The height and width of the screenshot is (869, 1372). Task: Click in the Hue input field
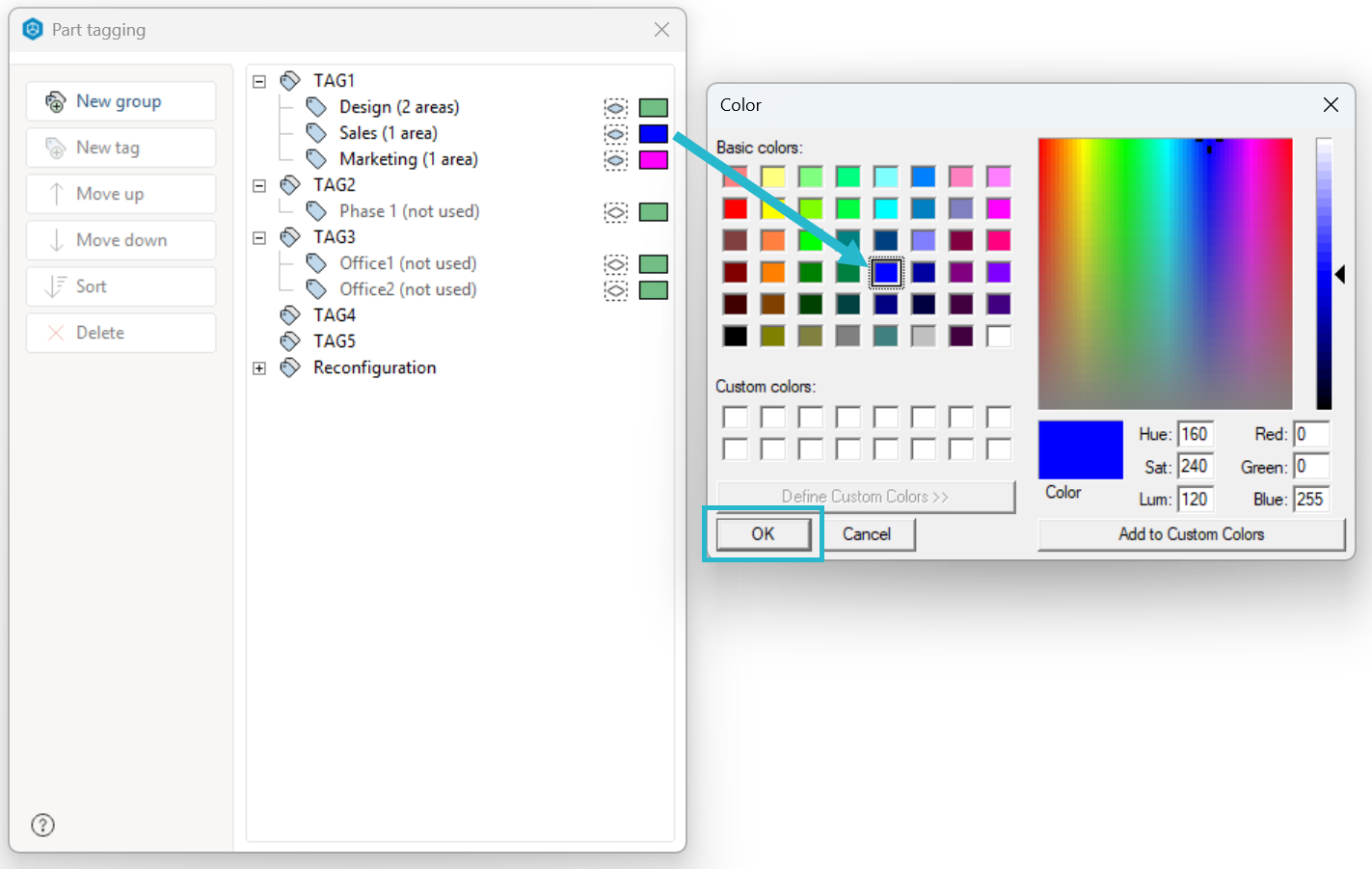(x=1195, y=434)
